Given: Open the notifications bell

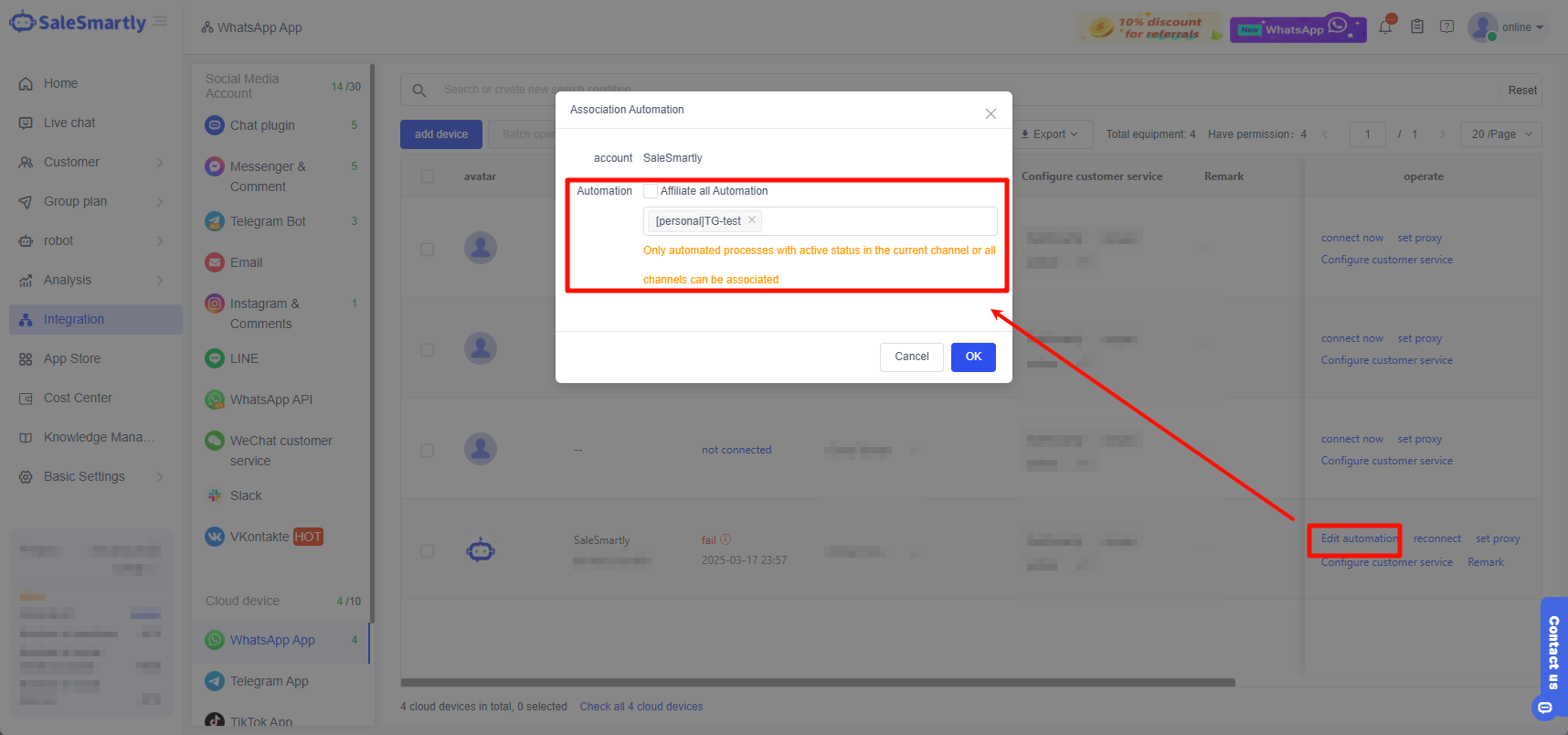Looking at the screenshot, I should [x=1385, y=27].
